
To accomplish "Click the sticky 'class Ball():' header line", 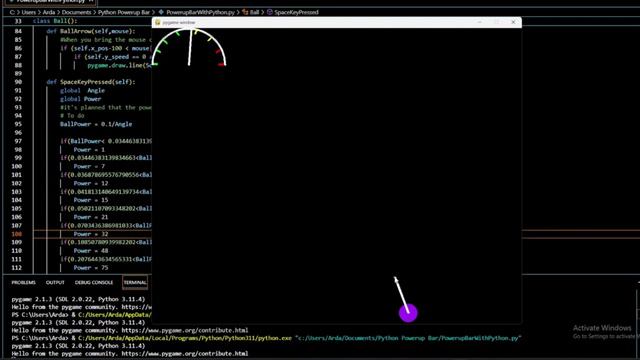I will point(55,21).
